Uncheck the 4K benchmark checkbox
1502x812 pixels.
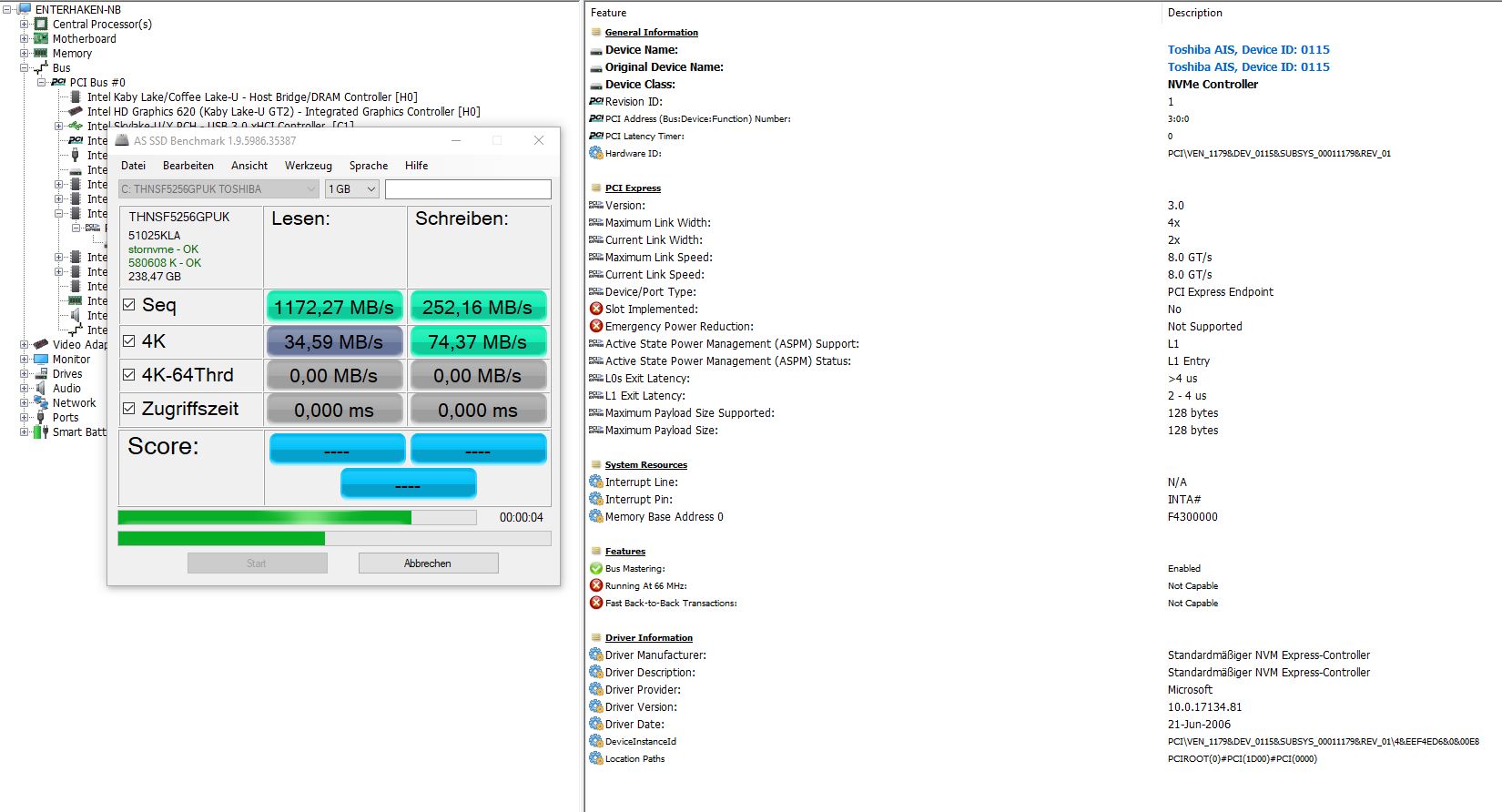click(x=129, y=340)
